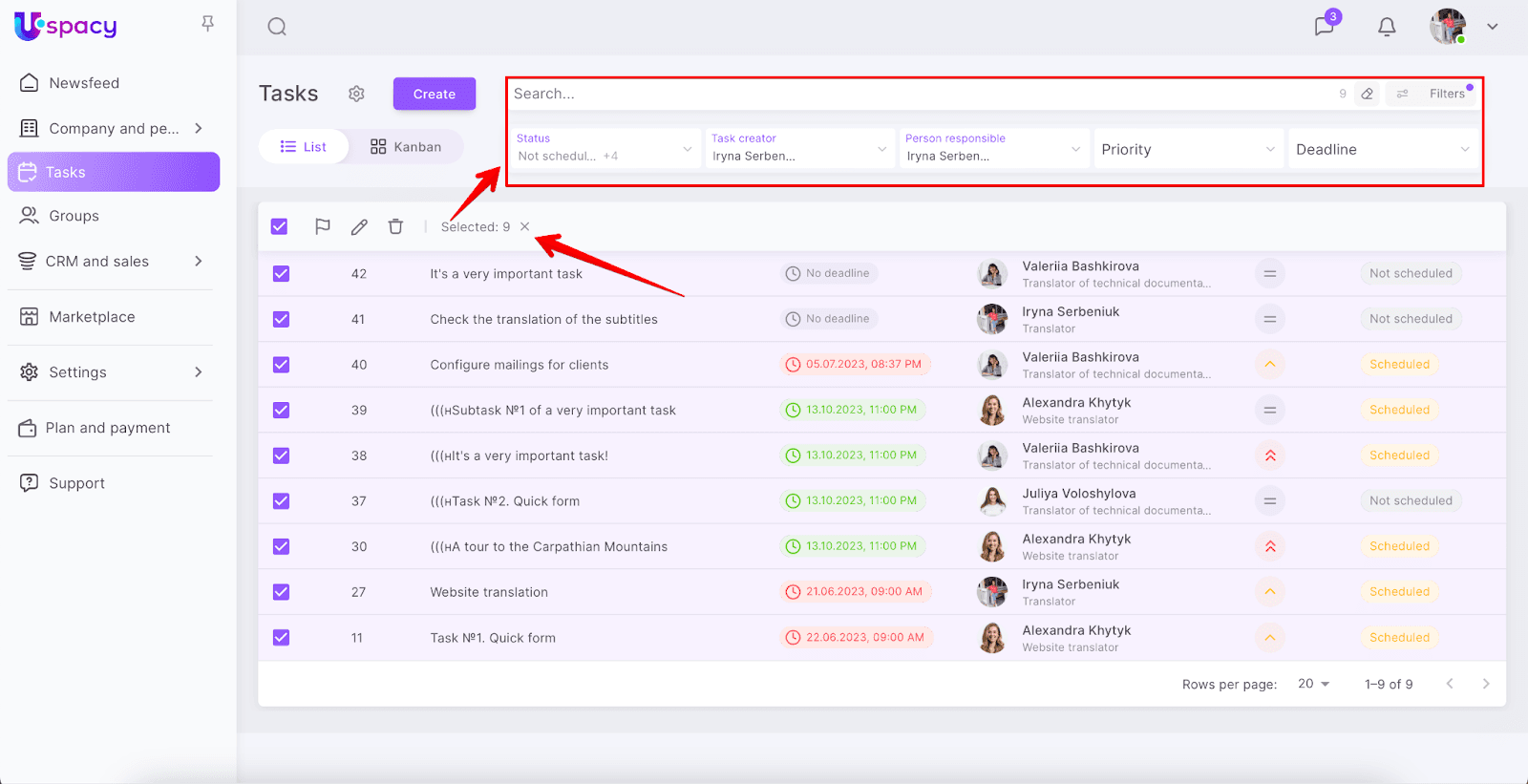This screenshot has height=784, width=1528.
Task: Click into the Search tasks input field
Action: pos(917,94)
